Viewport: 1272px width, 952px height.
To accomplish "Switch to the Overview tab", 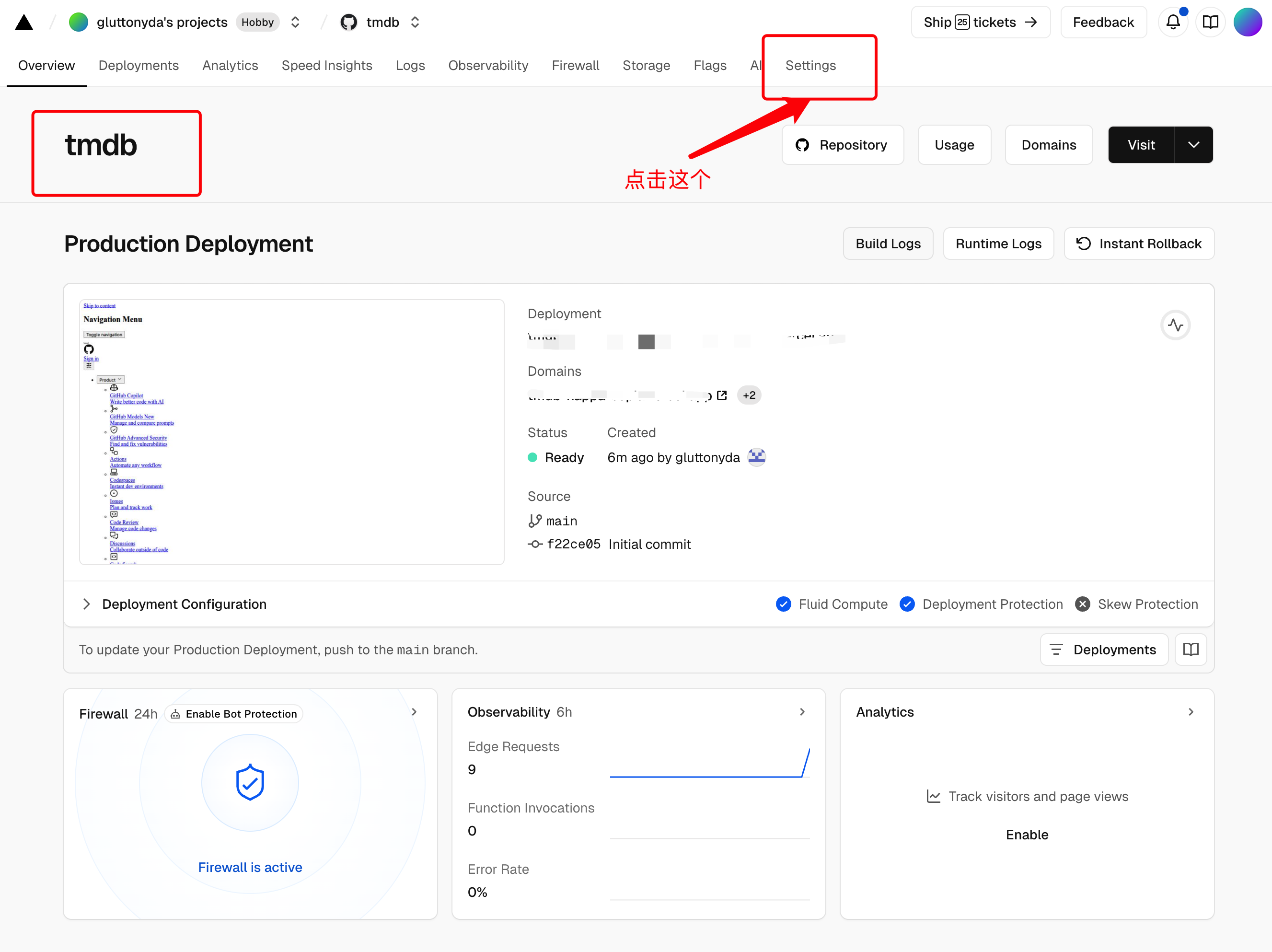I will point(46,66).
